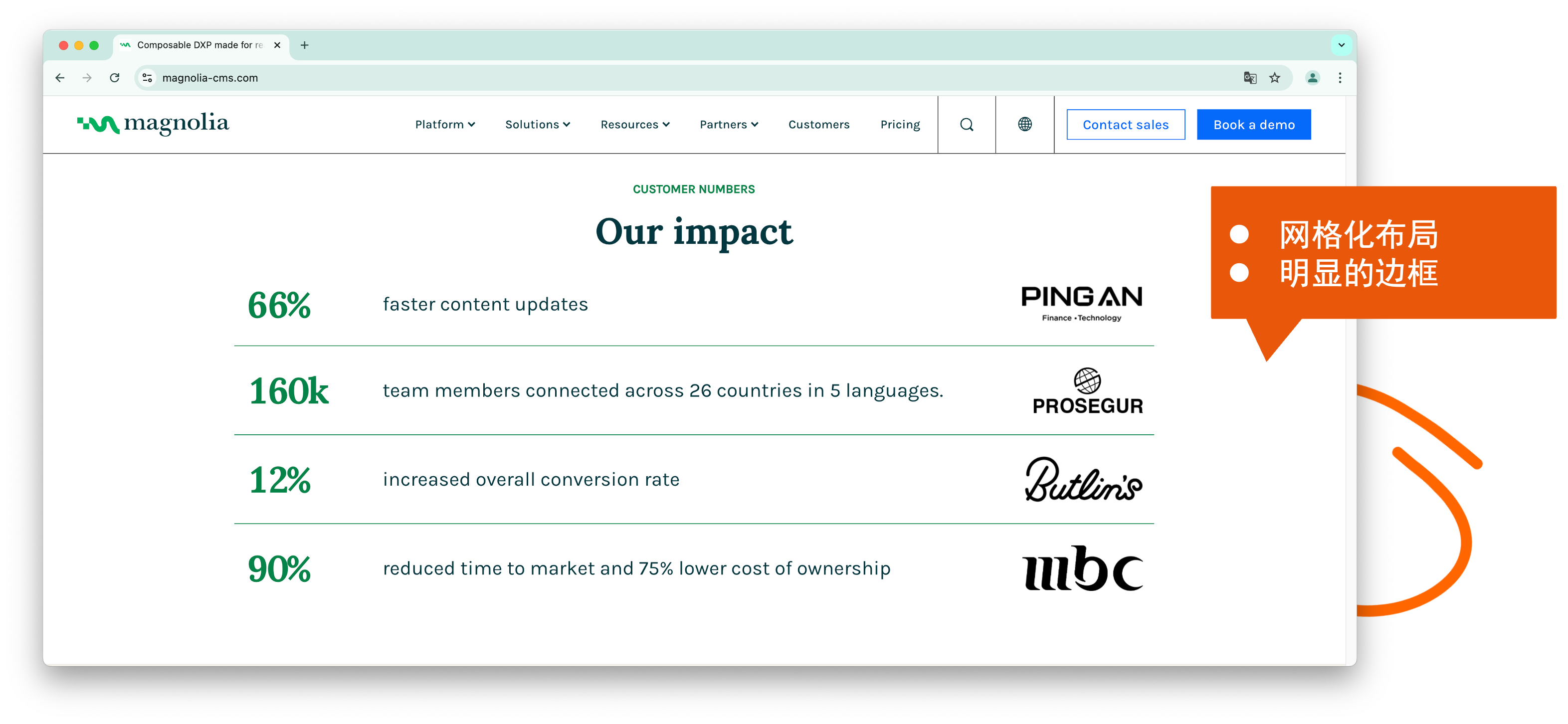Viewport: 1568px width, 724px height.
Task: Click the Magnolia logo
Action: click(152, 124)
